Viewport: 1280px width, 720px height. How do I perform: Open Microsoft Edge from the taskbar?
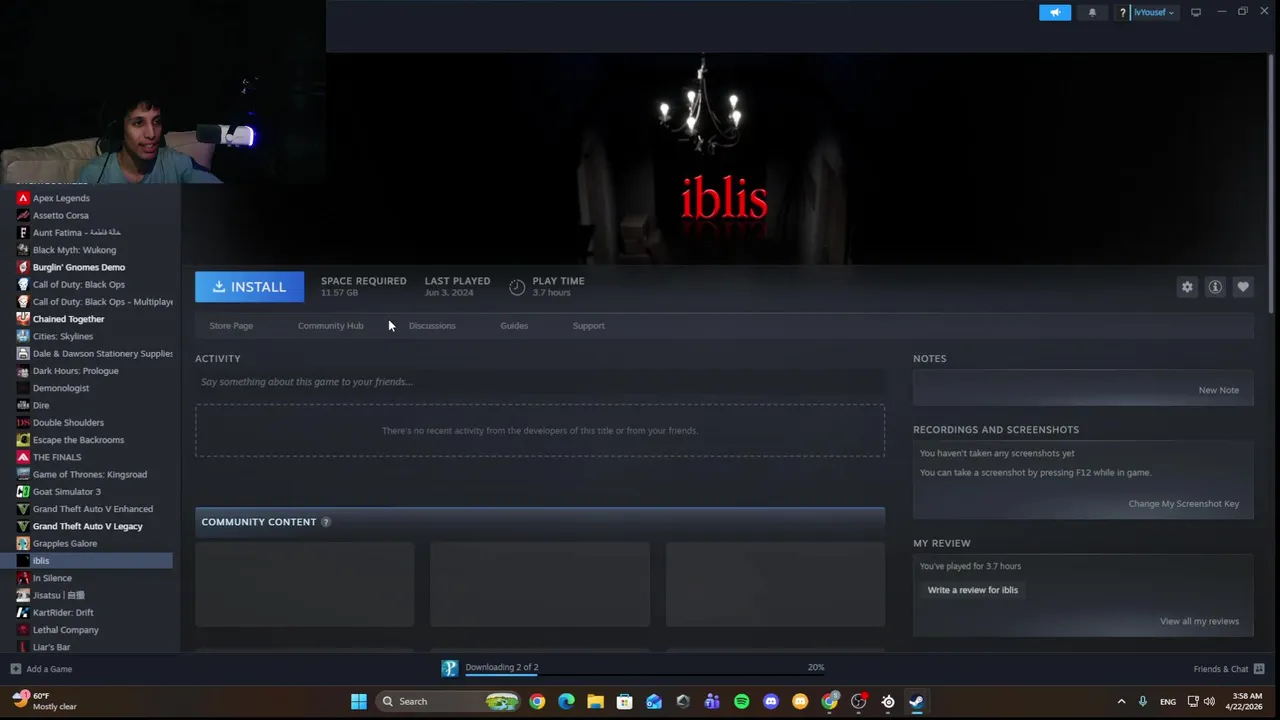point(566,701)
